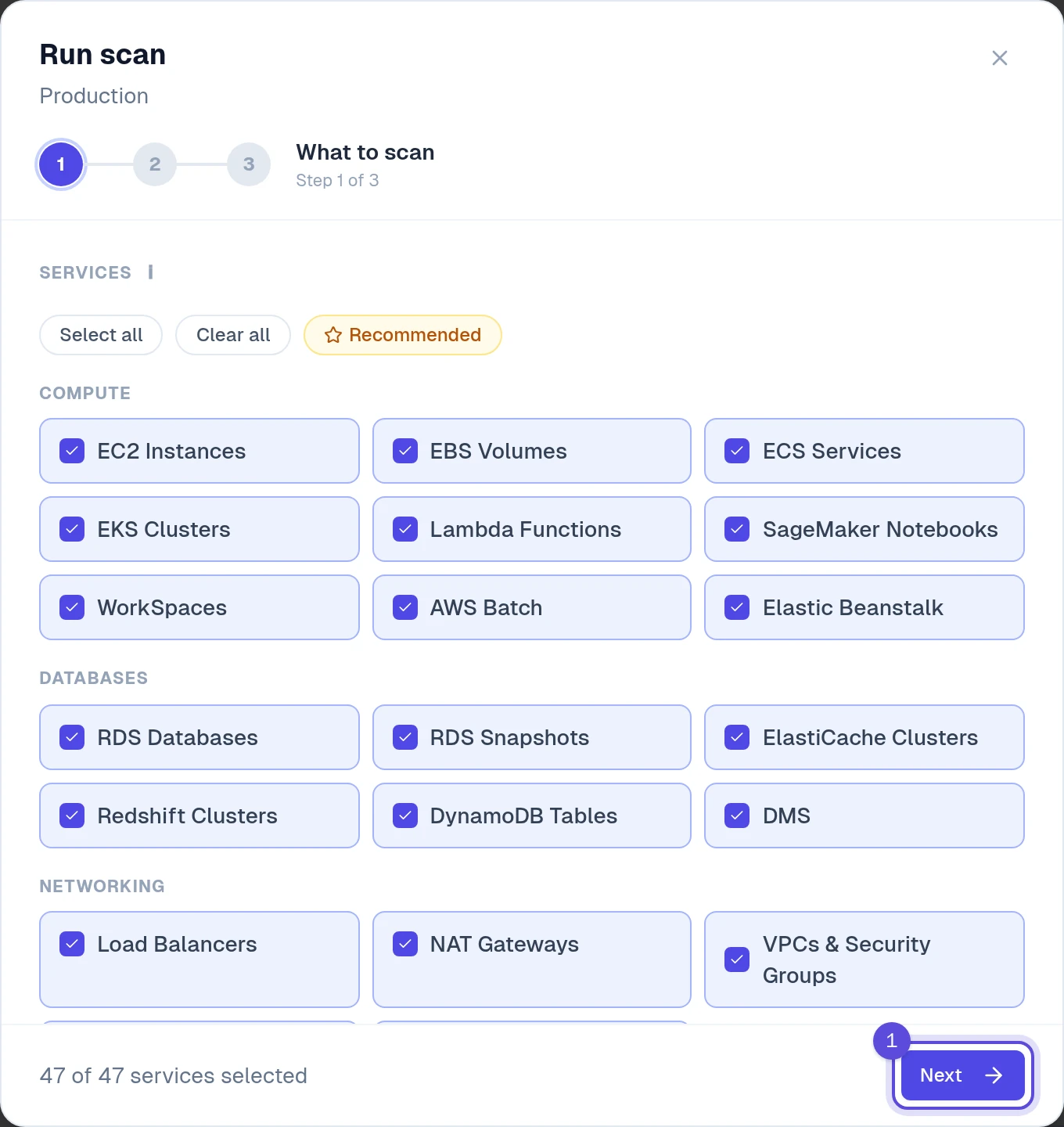Screen dimensions: 1064x1127
Task: Deselect RDS Databases
Action: pyautogui.click(x=72, y=737)
